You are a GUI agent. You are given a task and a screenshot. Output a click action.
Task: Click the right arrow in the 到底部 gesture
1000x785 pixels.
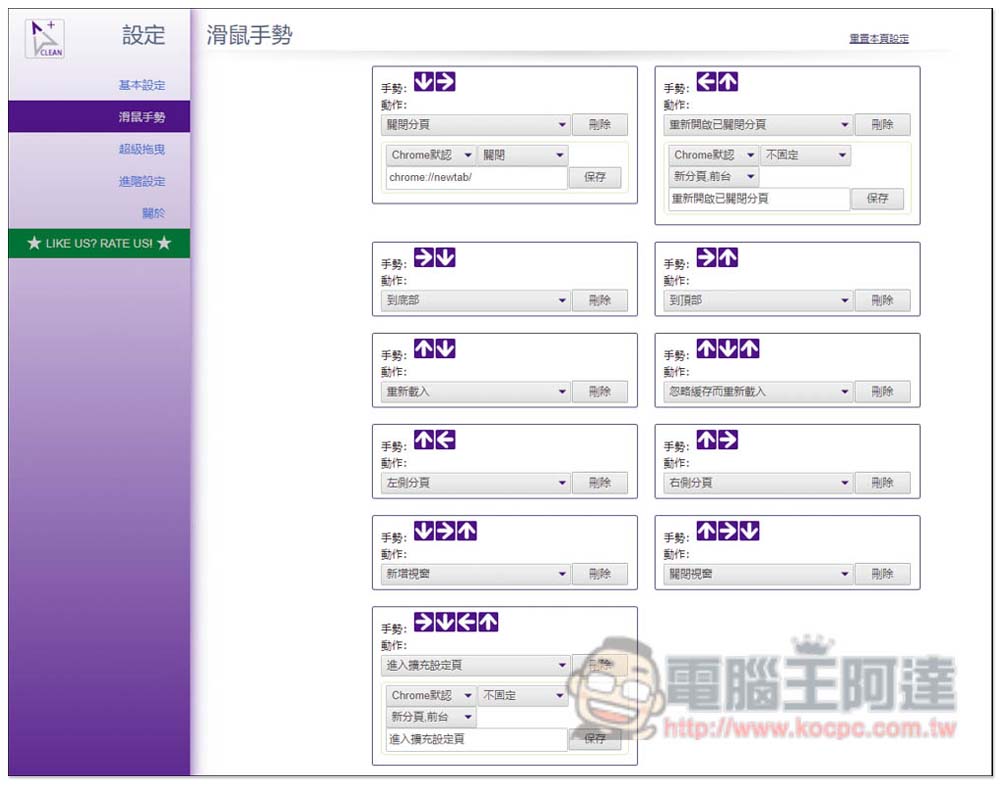click(424, 258)
